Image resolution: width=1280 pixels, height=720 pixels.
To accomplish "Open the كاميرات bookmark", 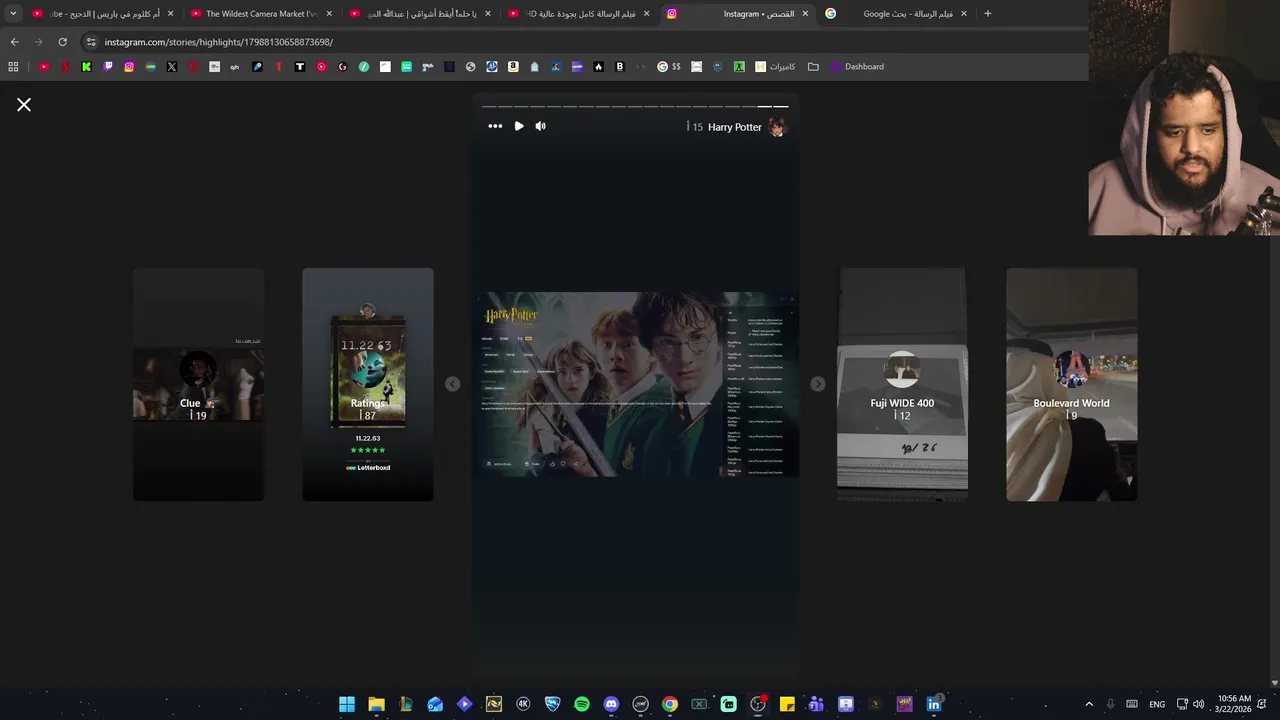I will point(775,67).
